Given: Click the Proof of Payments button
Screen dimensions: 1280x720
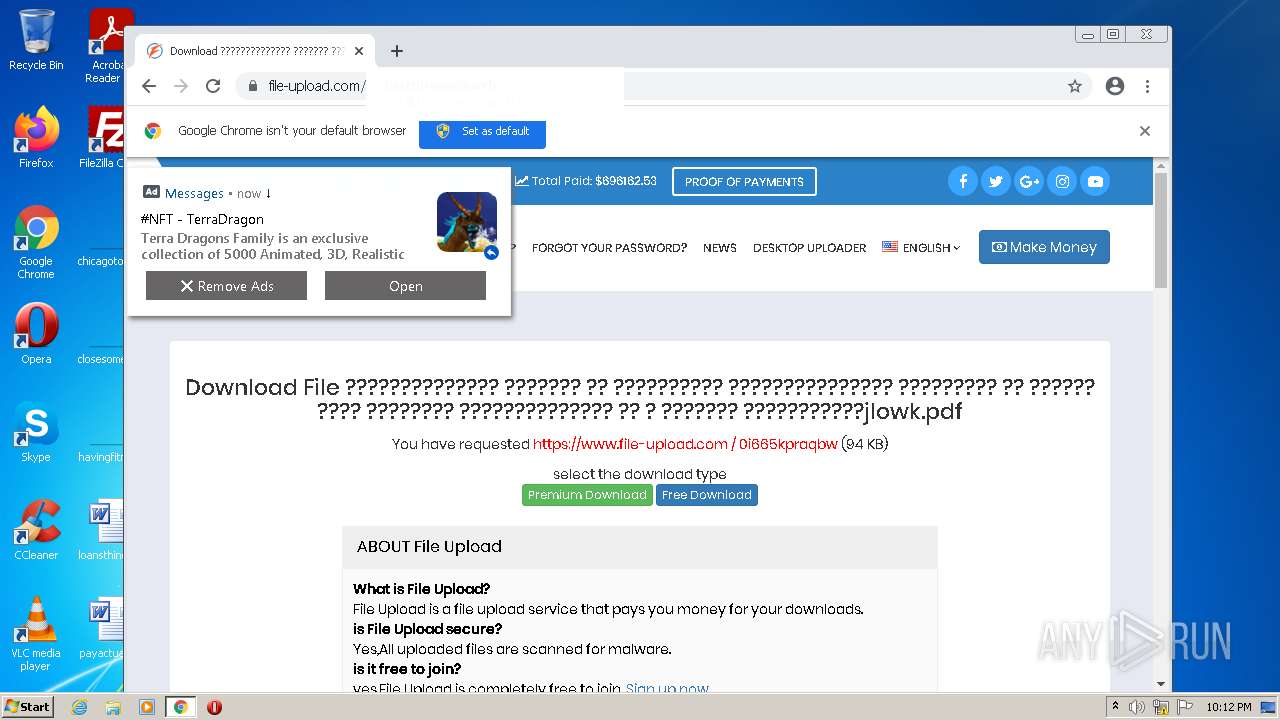Looking at the screenshot, I should point(744,182).
